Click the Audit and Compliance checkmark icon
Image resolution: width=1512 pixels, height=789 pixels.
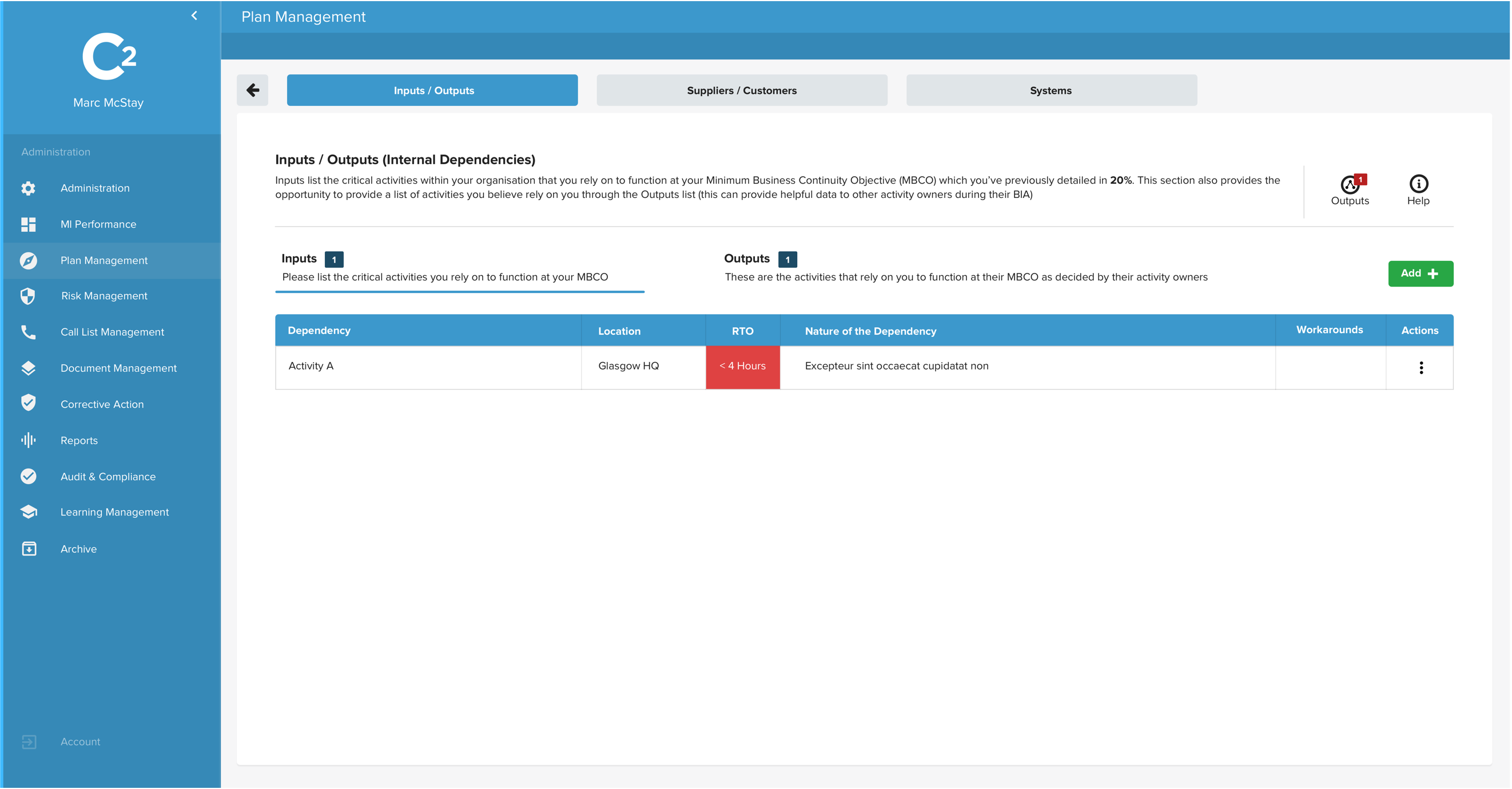[x=27, y=475]
